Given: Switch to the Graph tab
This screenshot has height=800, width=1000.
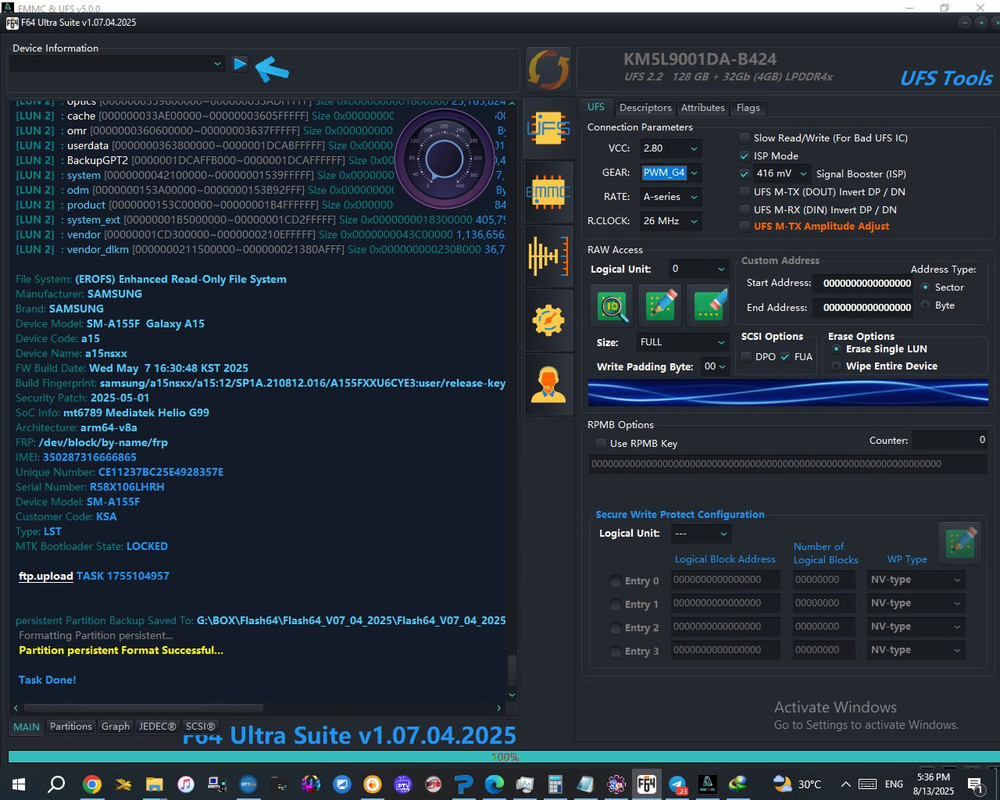Looking at the screenshot, I should click(x=115, y=726).
